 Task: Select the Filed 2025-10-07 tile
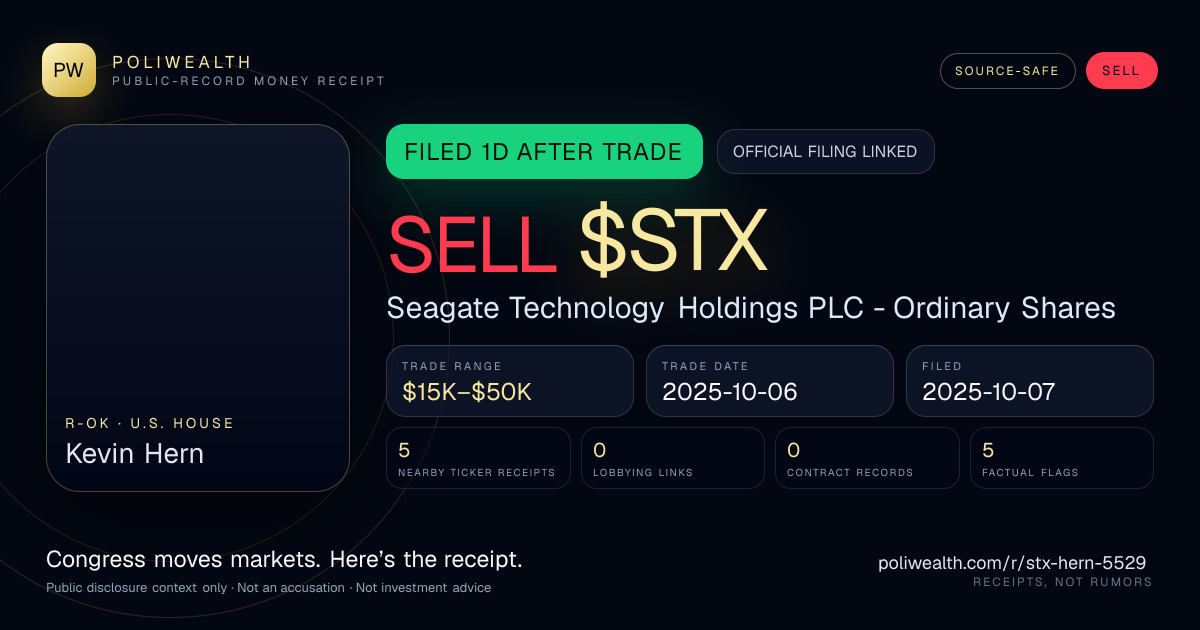(1030, 381)
